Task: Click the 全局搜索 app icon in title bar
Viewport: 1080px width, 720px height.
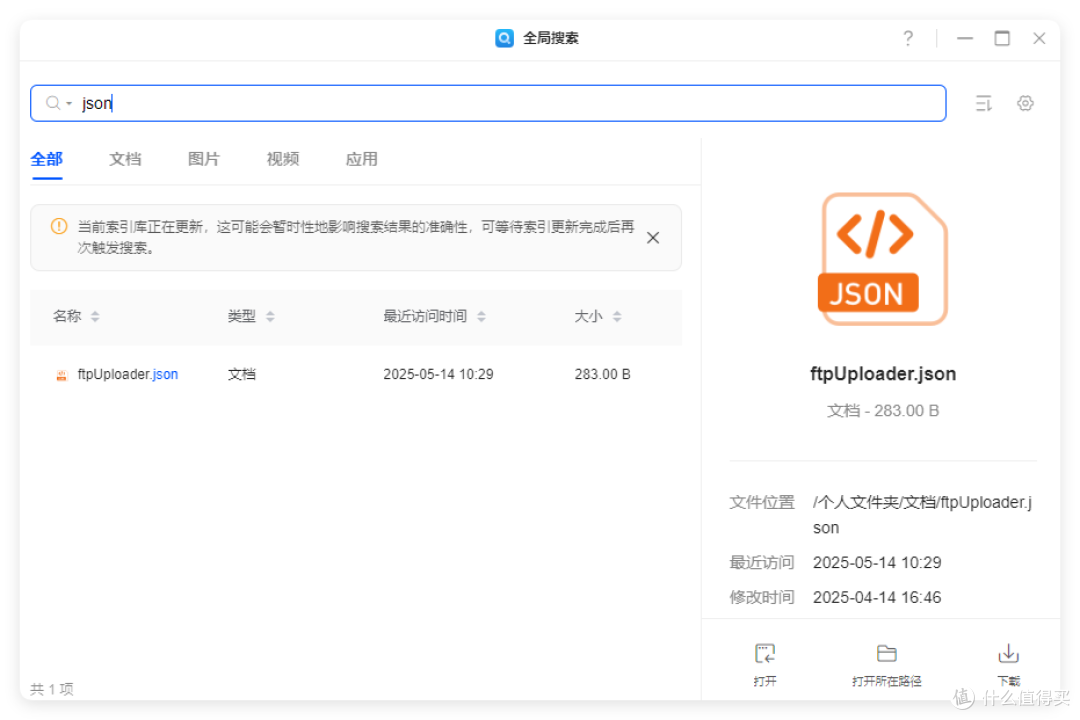Action: pyautogui.click(x=504, y=38)
